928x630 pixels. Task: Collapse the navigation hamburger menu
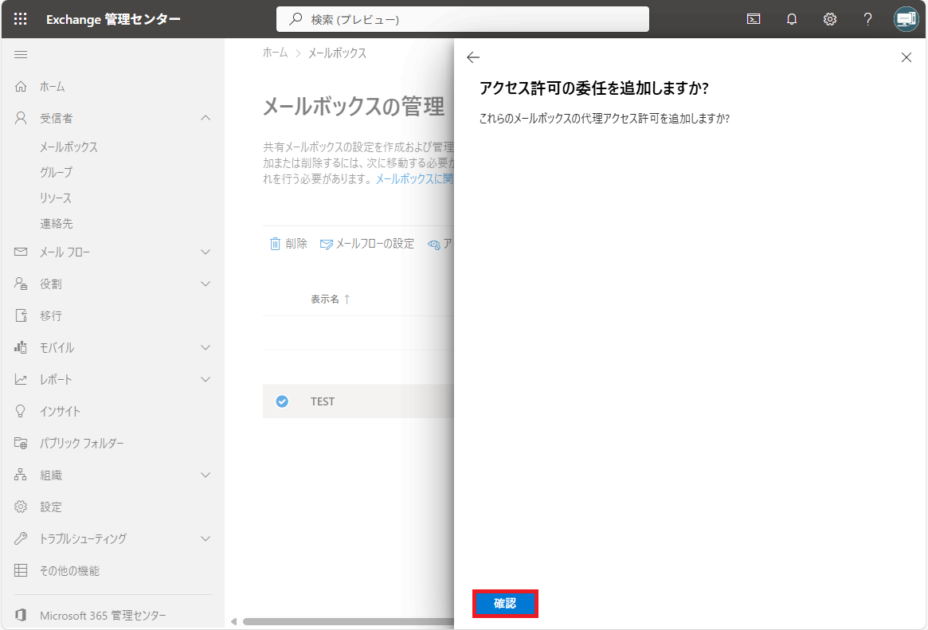21,54
